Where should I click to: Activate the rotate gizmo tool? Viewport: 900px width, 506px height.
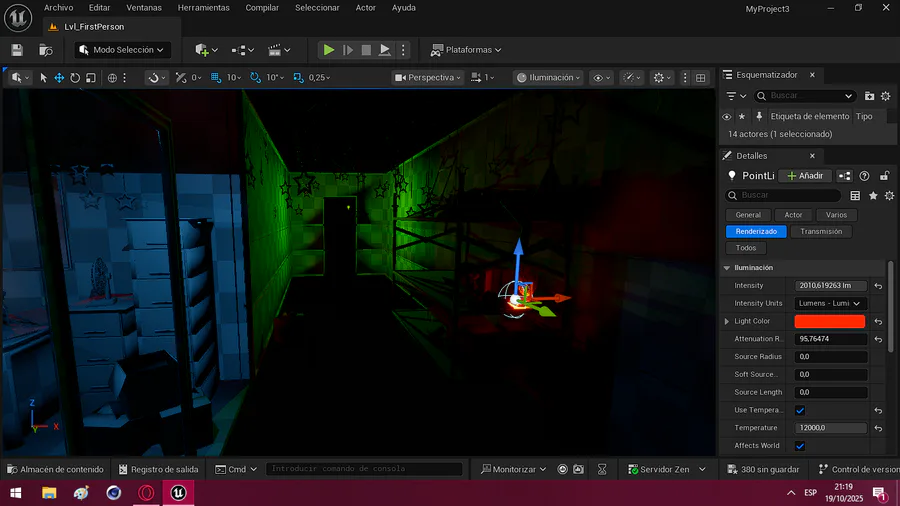click(75, 77)
